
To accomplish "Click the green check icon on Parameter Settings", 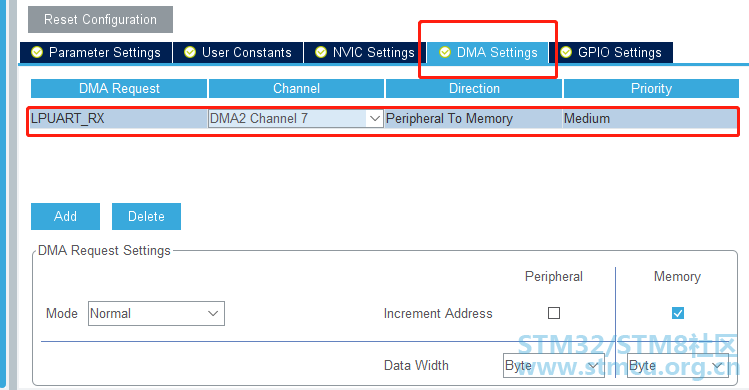I will coord(37,52).
